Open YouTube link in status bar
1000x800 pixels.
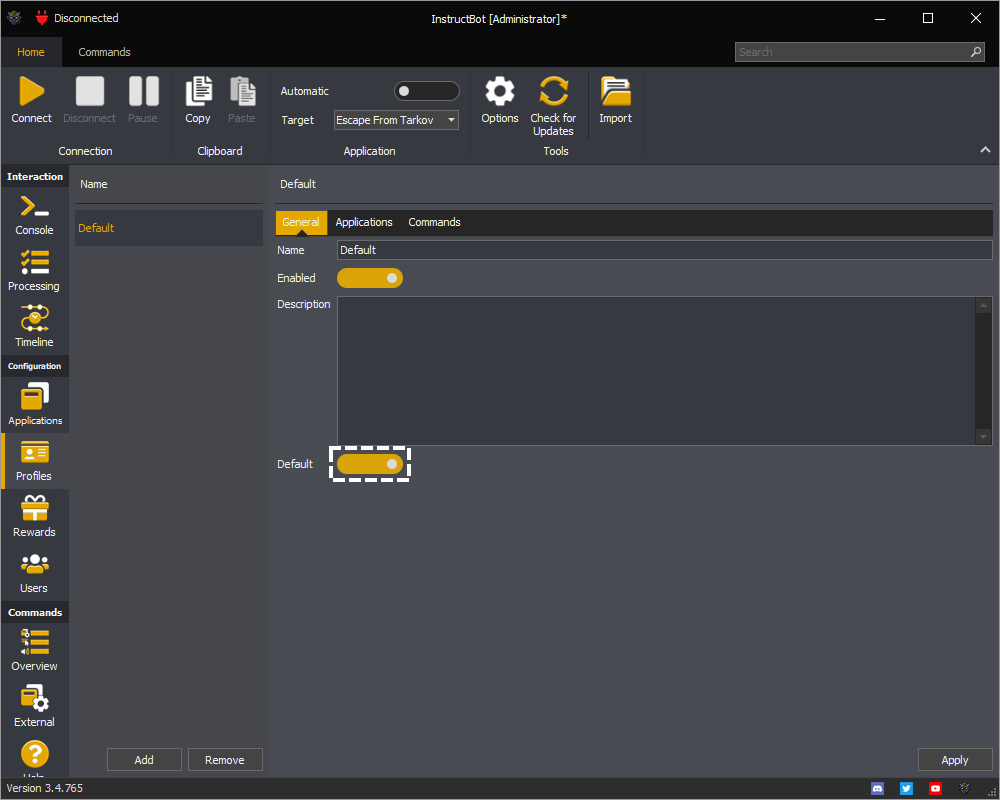tap(935, 789)
